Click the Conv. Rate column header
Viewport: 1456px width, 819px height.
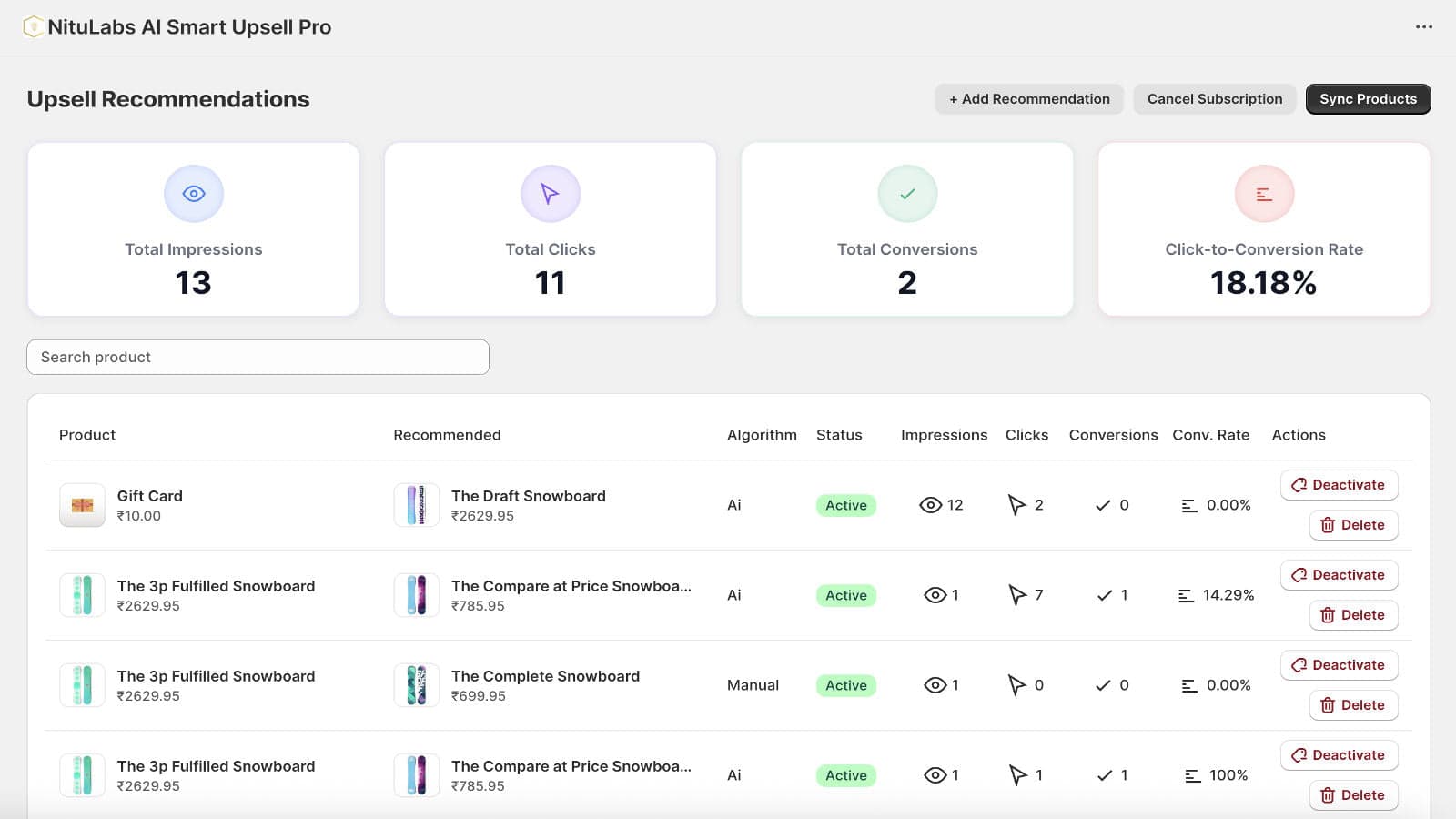coord(1210,435)
